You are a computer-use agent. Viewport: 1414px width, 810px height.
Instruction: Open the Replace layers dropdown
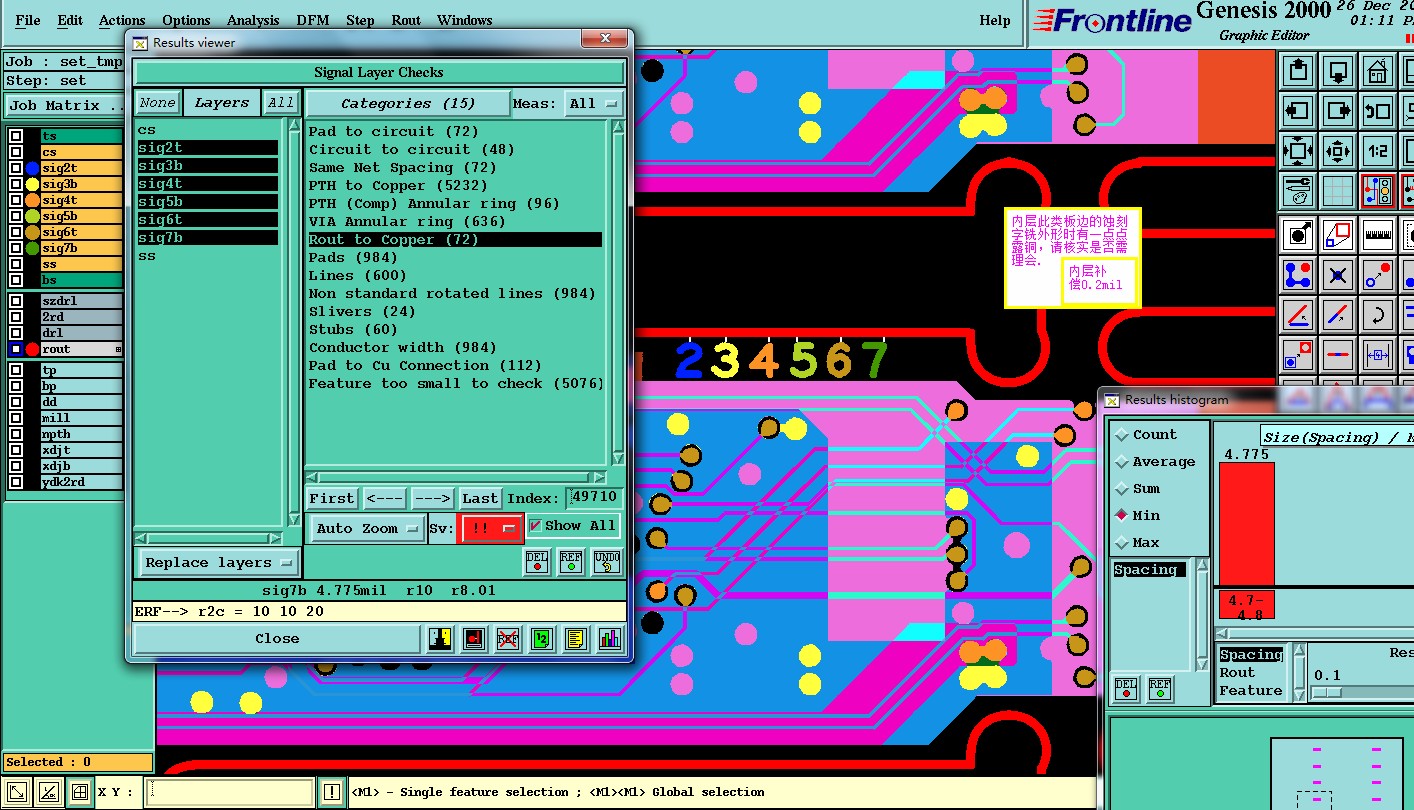tap(217, 563)
